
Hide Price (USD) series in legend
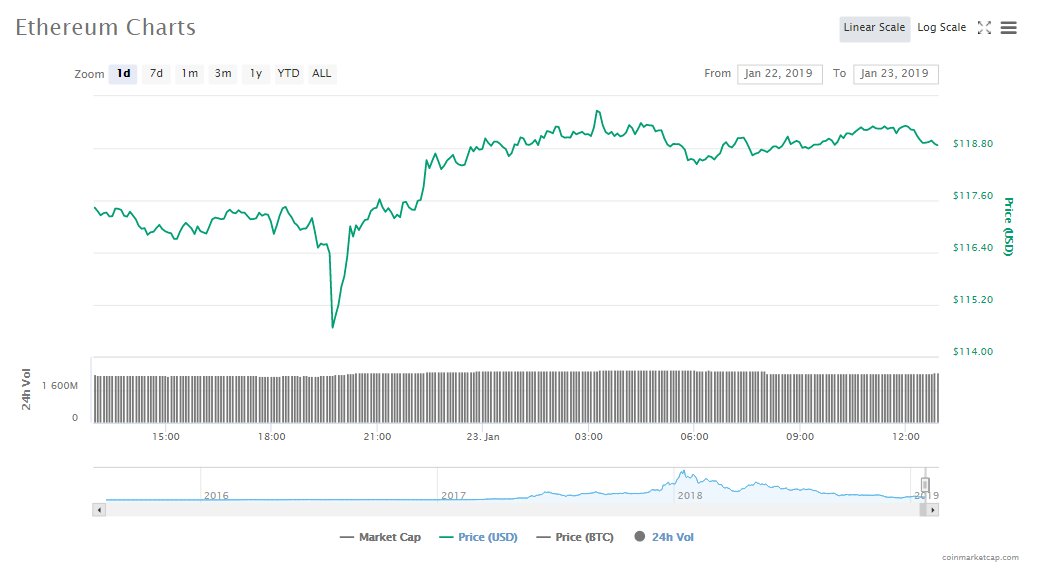pos(478,537)
